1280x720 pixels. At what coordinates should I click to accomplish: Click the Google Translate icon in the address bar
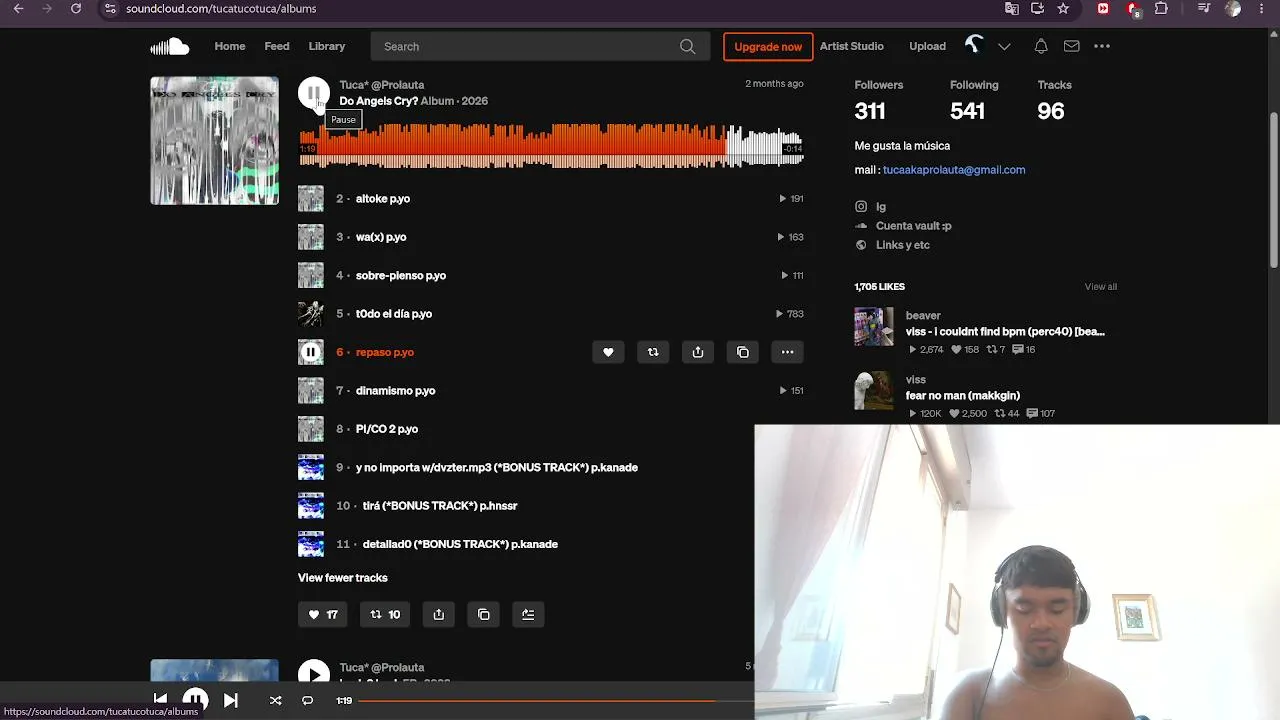[x=1012, y=9]
